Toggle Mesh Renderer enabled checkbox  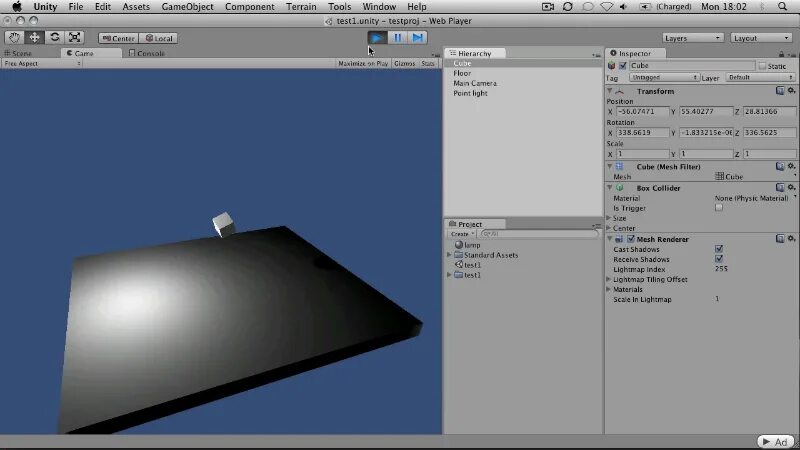pyautogui.click(x=631, y=239)
